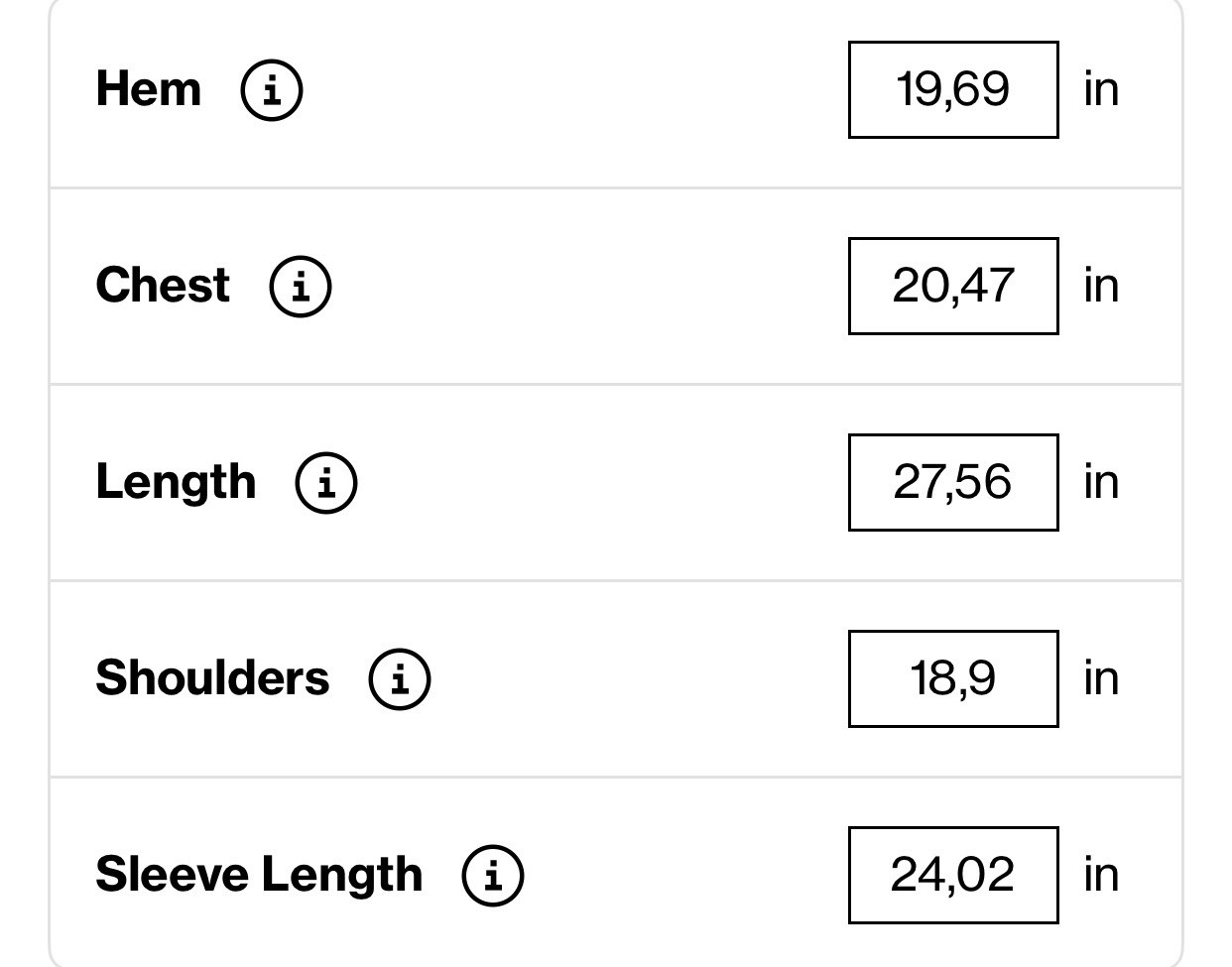Select the Chest value field 20,47

click(953, 286)
